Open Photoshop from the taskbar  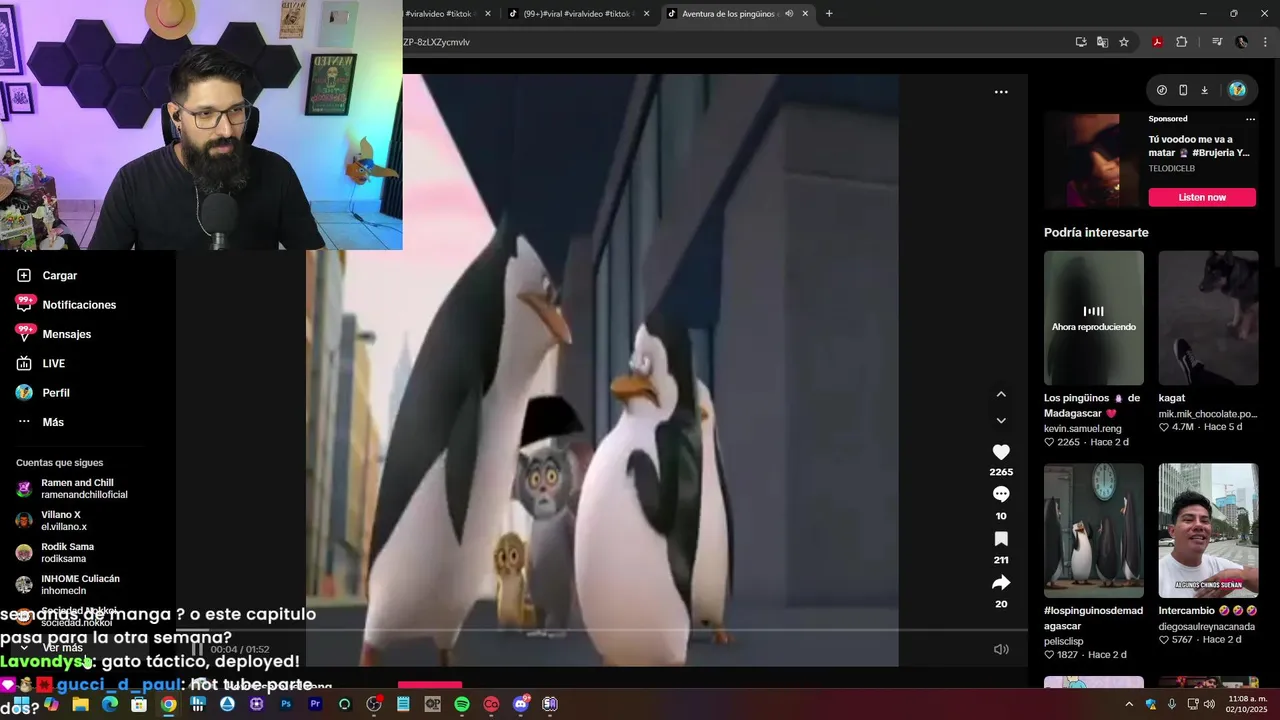(286, 704)
